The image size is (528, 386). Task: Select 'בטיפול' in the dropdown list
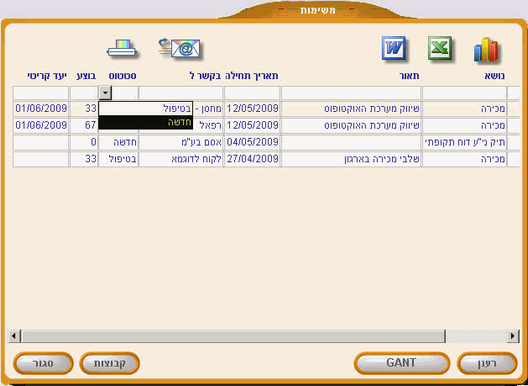tap(145, 108)
